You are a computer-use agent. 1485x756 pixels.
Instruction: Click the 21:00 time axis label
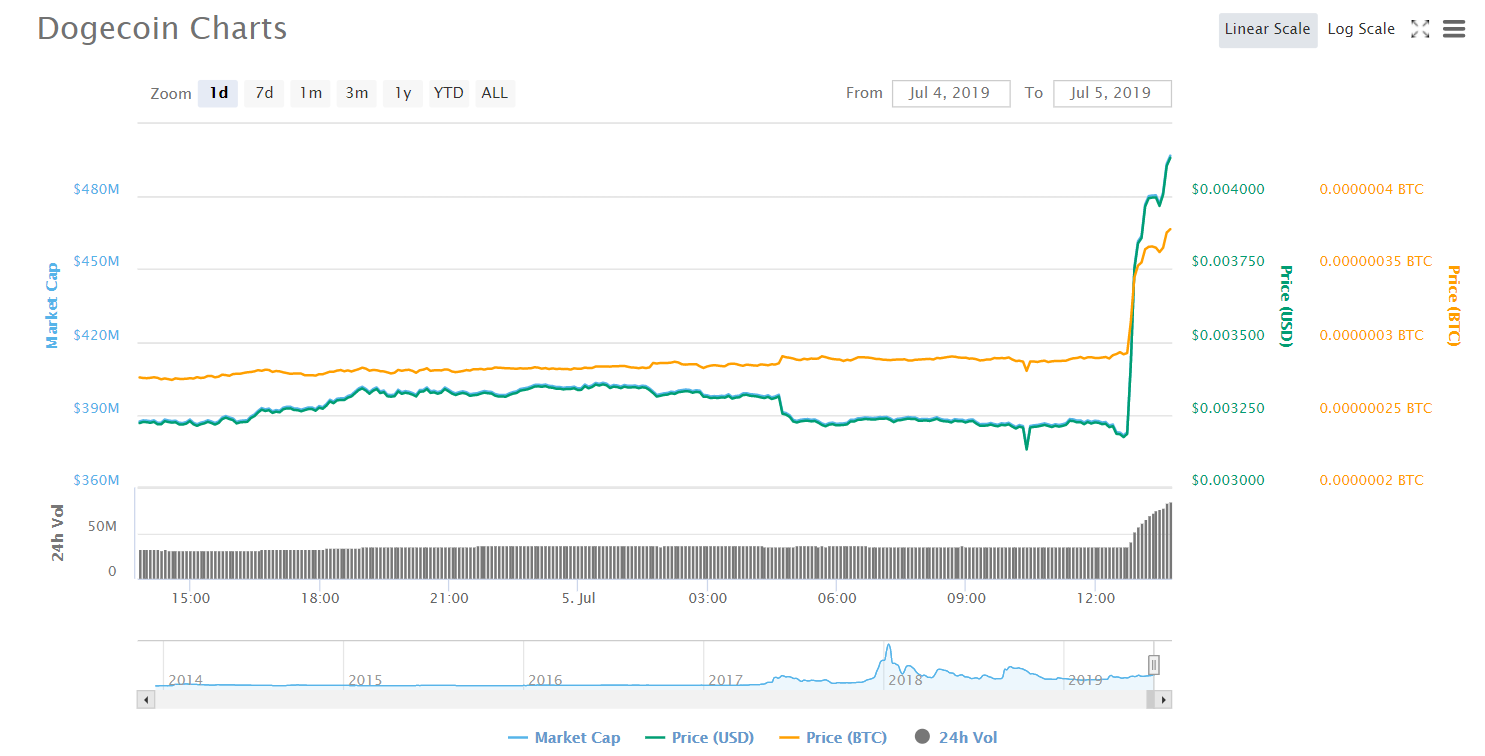pyautogui.click(x=449, y=598)
